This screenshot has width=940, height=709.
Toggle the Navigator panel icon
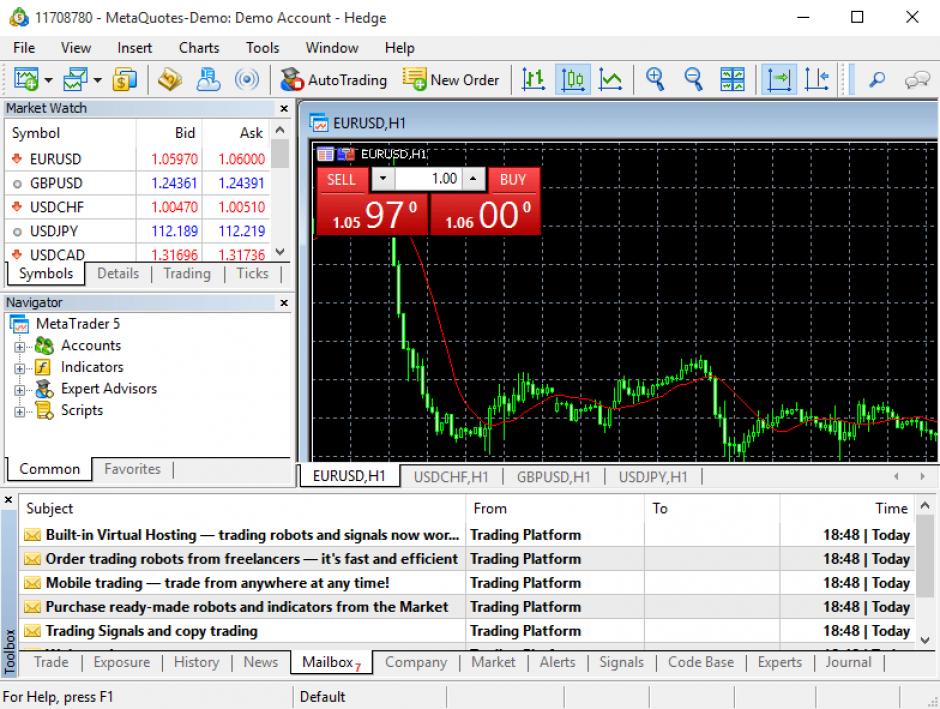[208, 79]
